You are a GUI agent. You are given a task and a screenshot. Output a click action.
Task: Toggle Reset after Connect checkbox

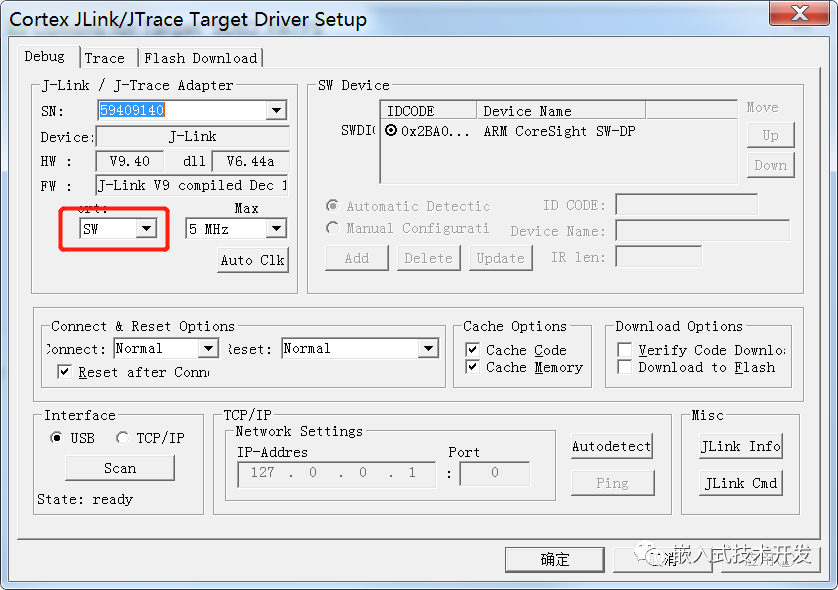pyautogui.click(x=64, y=371)
